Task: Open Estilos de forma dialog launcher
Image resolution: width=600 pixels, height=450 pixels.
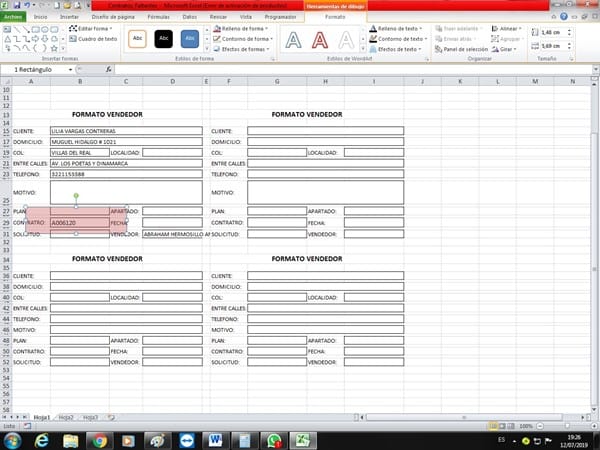Action: click(273, 59)
